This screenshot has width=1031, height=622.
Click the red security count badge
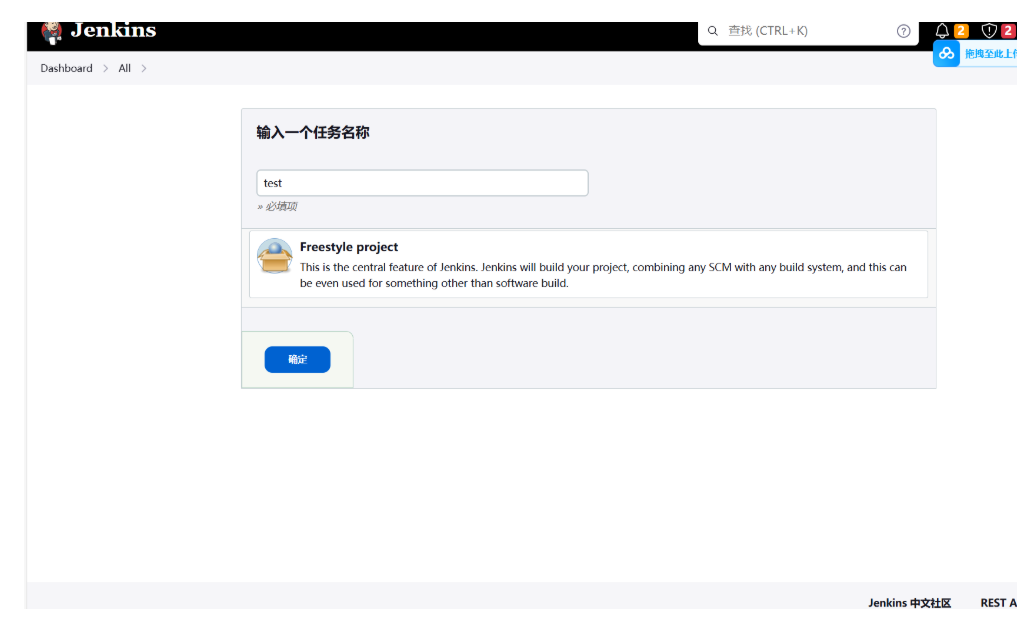[1007, 30]
